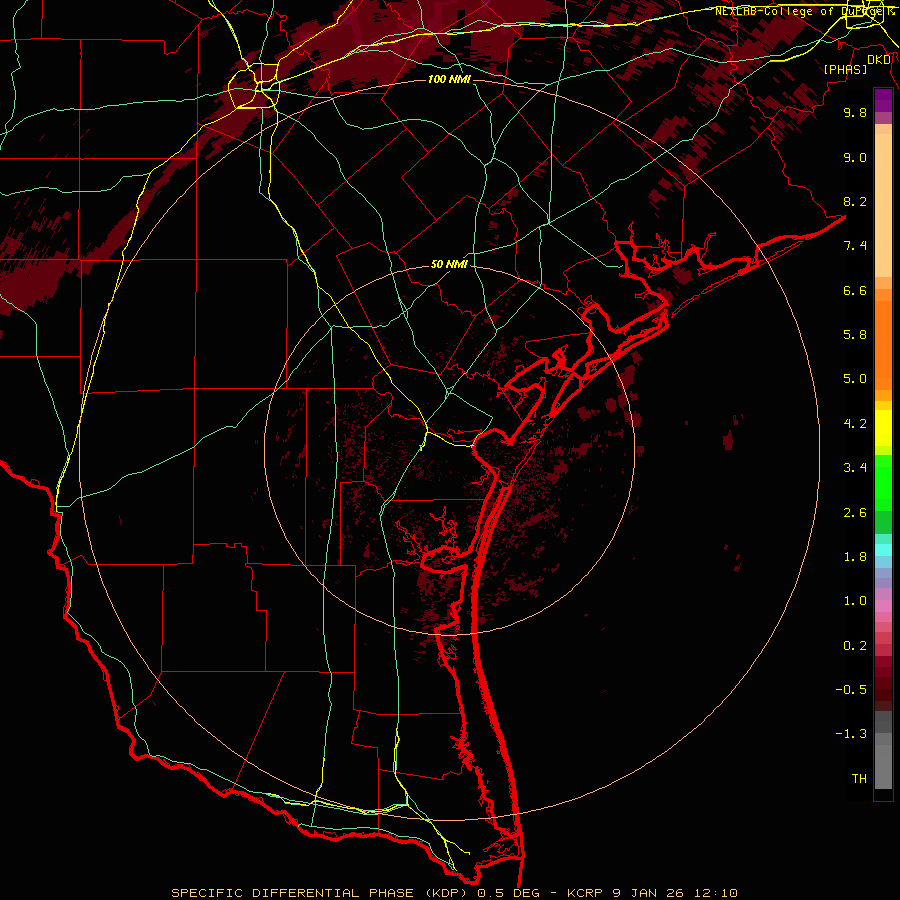Select the light peach color bar segment
Image resolution: width=900 pixels, height=900 pixels.
tap(883, 205)
